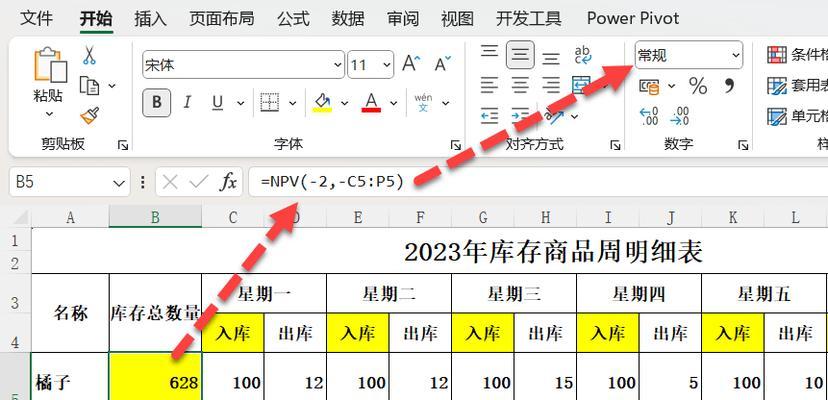828x400 pixels.
Task: Expand underline style dropdown arrow
Action: point(240,103)
